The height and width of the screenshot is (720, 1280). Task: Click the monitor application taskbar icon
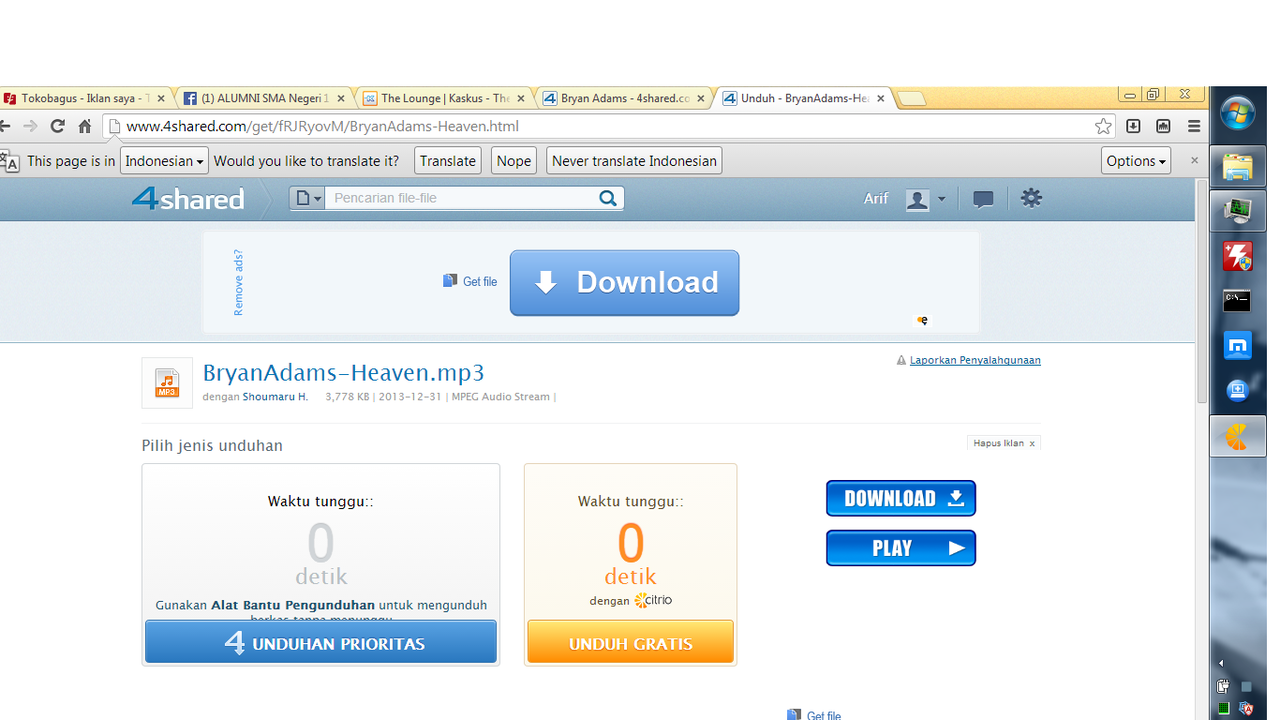pyautogui.click(x=1238, y=211)
